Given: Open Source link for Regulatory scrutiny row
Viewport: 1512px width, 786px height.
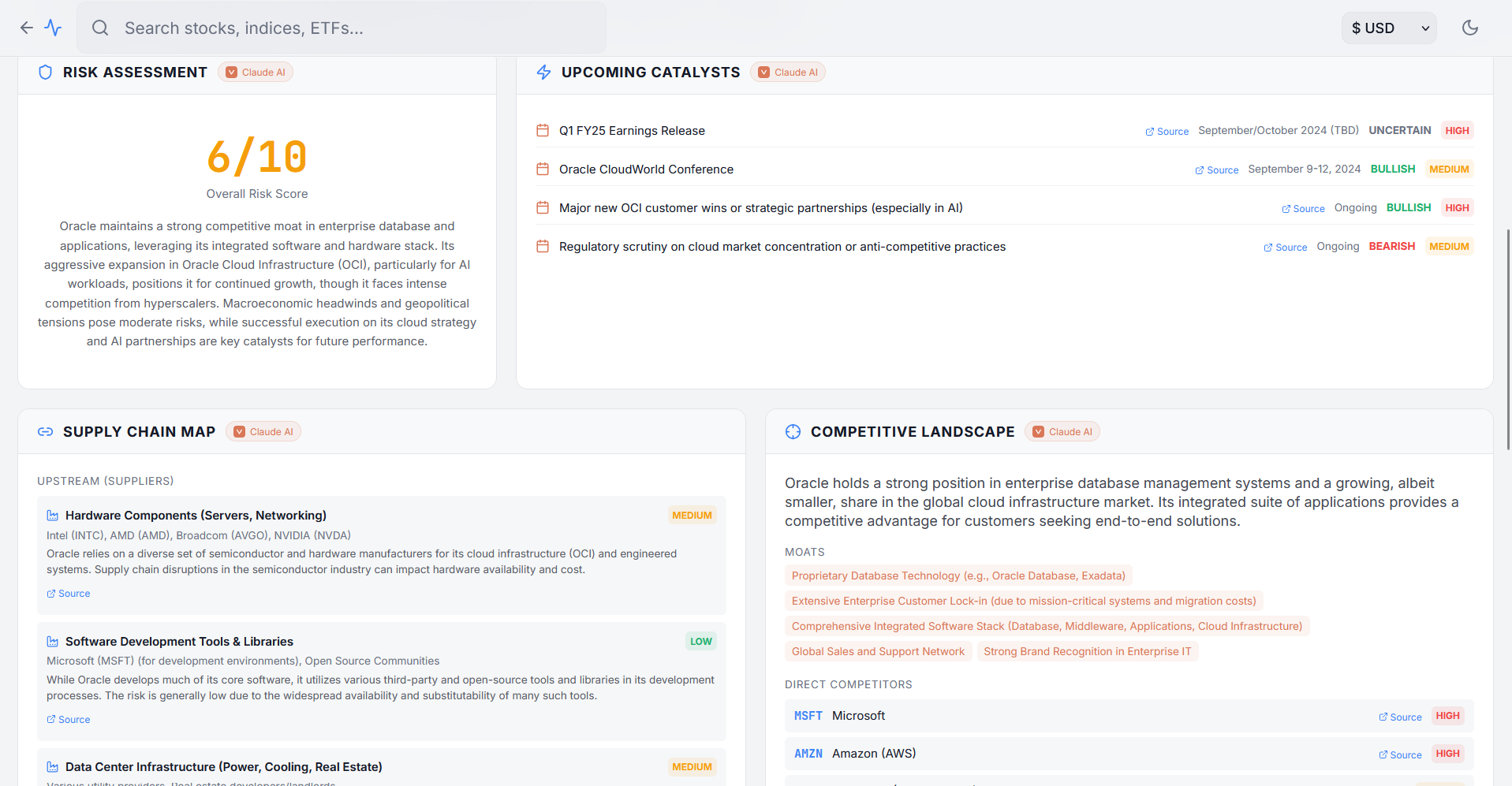Looking at the screenshot, I should pos(1286,248).
